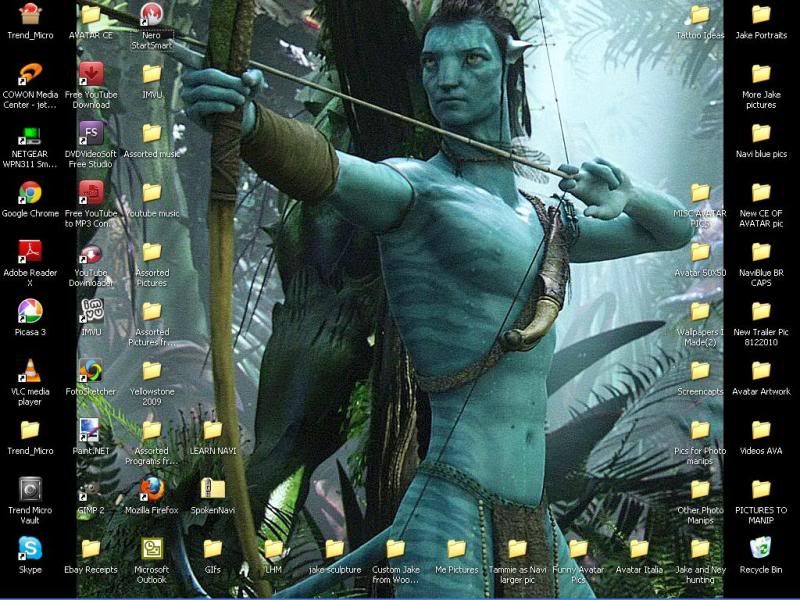Launch VLC media player from desktop
The image size is (800, 600).
pos(30,370)
